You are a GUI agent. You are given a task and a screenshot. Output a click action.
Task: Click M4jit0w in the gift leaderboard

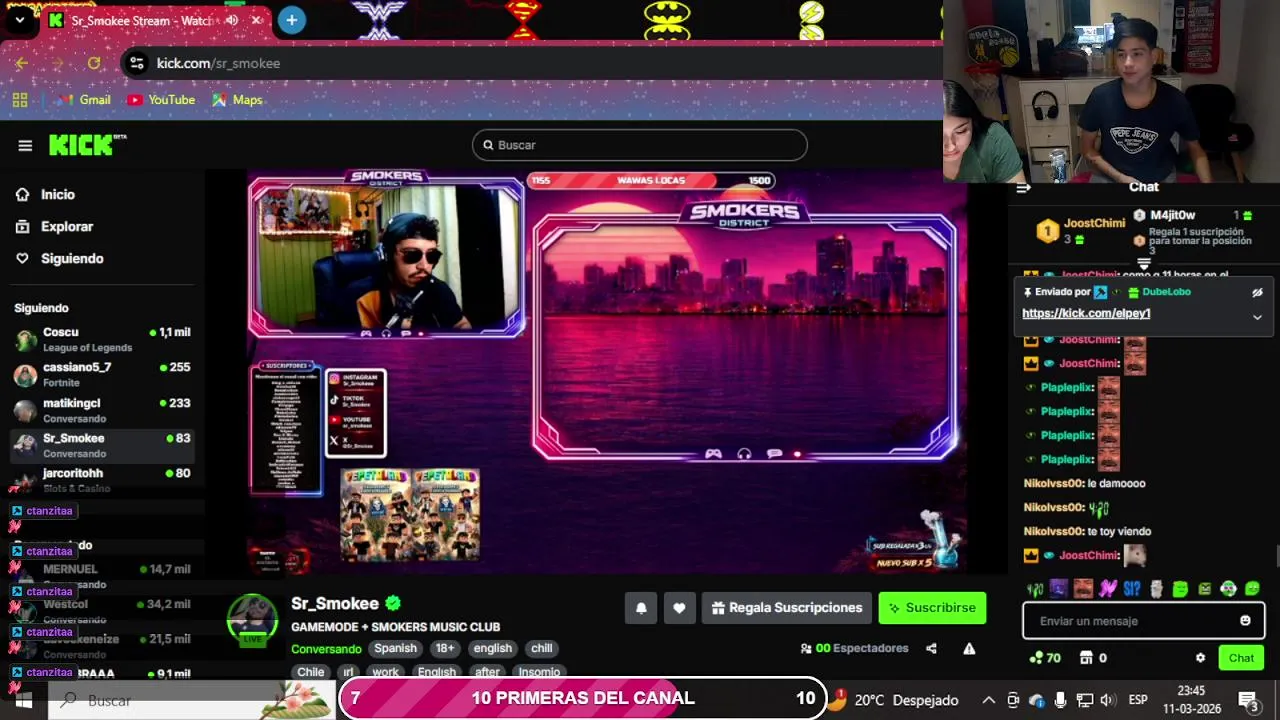(1172, 215)
